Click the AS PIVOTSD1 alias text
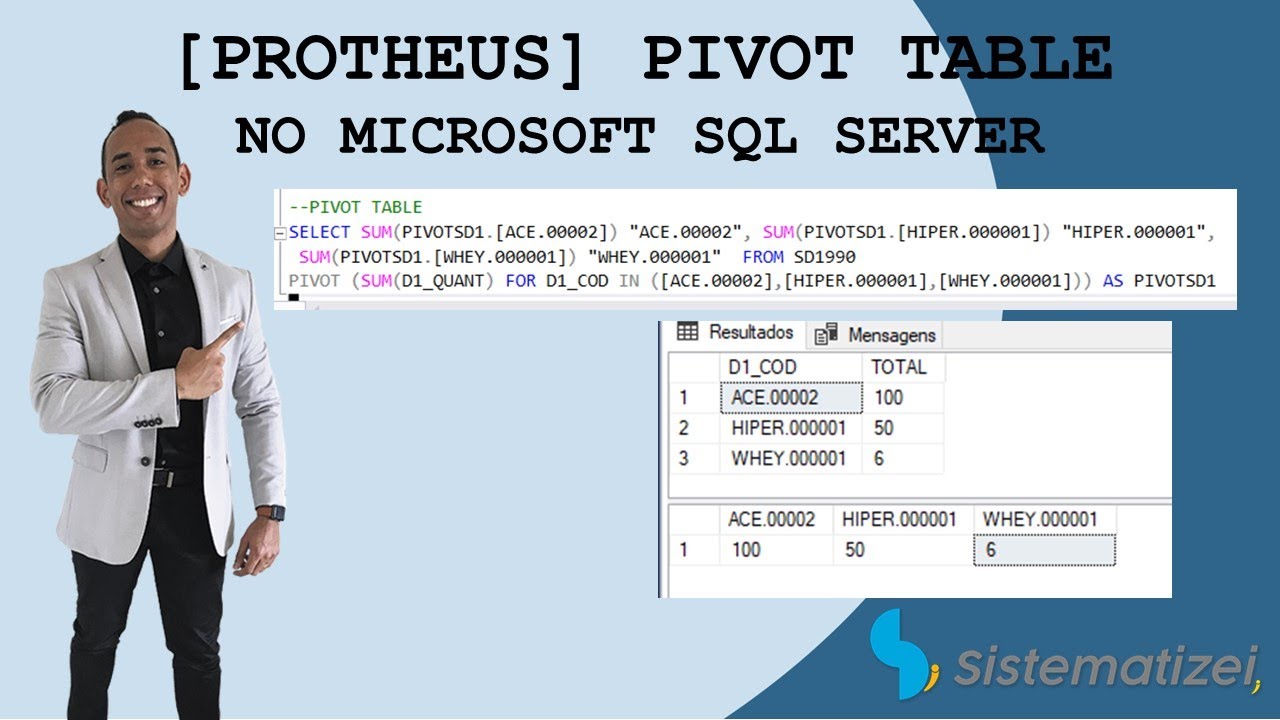 pyautogui.click(x=1159, y=281)
